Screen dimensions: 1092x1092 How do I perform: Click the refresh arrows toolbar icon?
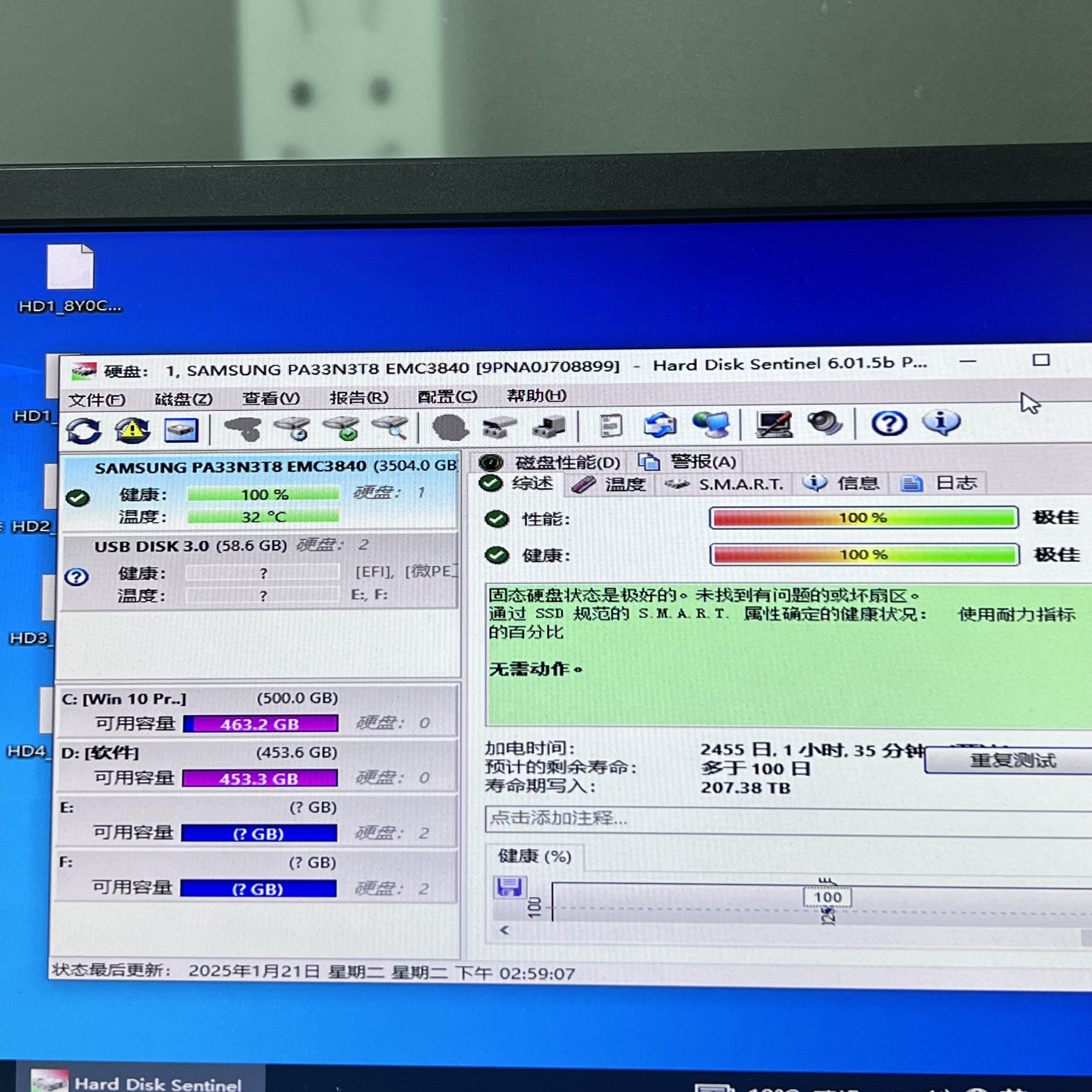click(84, 431)
